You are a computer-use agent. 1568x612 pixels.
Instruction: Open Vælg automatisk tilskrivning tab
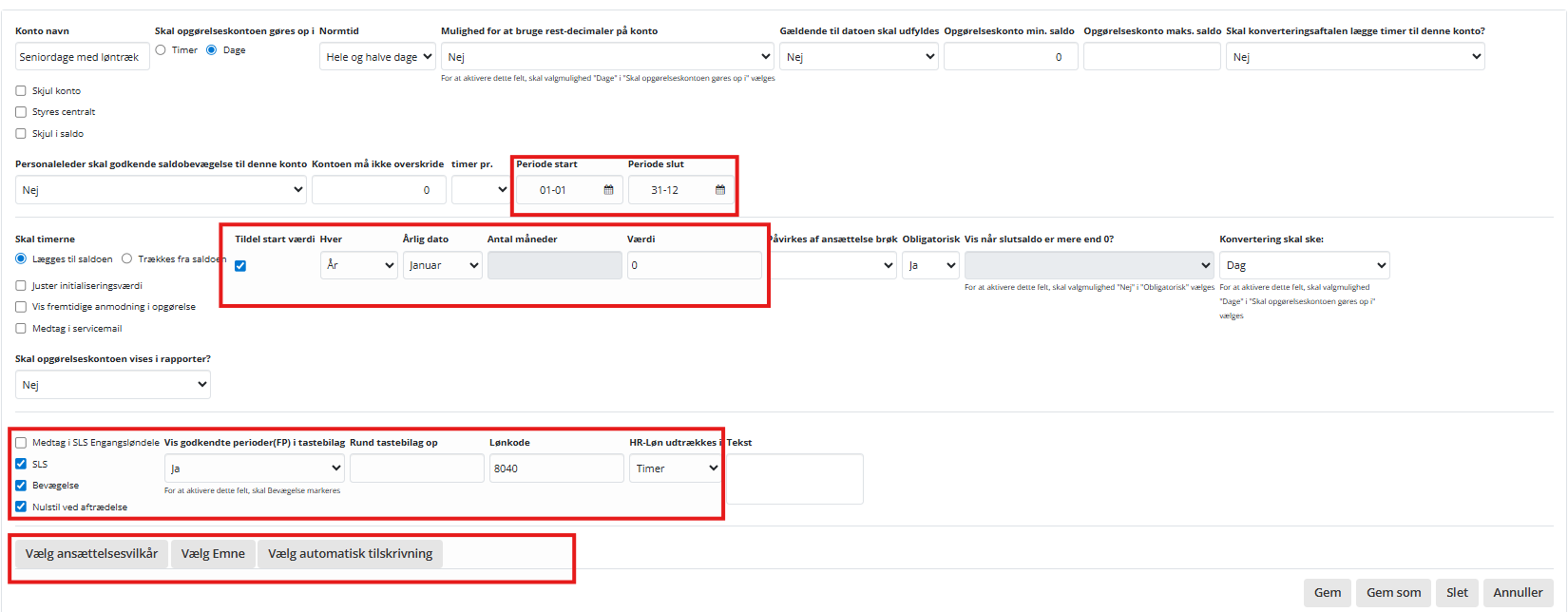click(x=350, y=554)
